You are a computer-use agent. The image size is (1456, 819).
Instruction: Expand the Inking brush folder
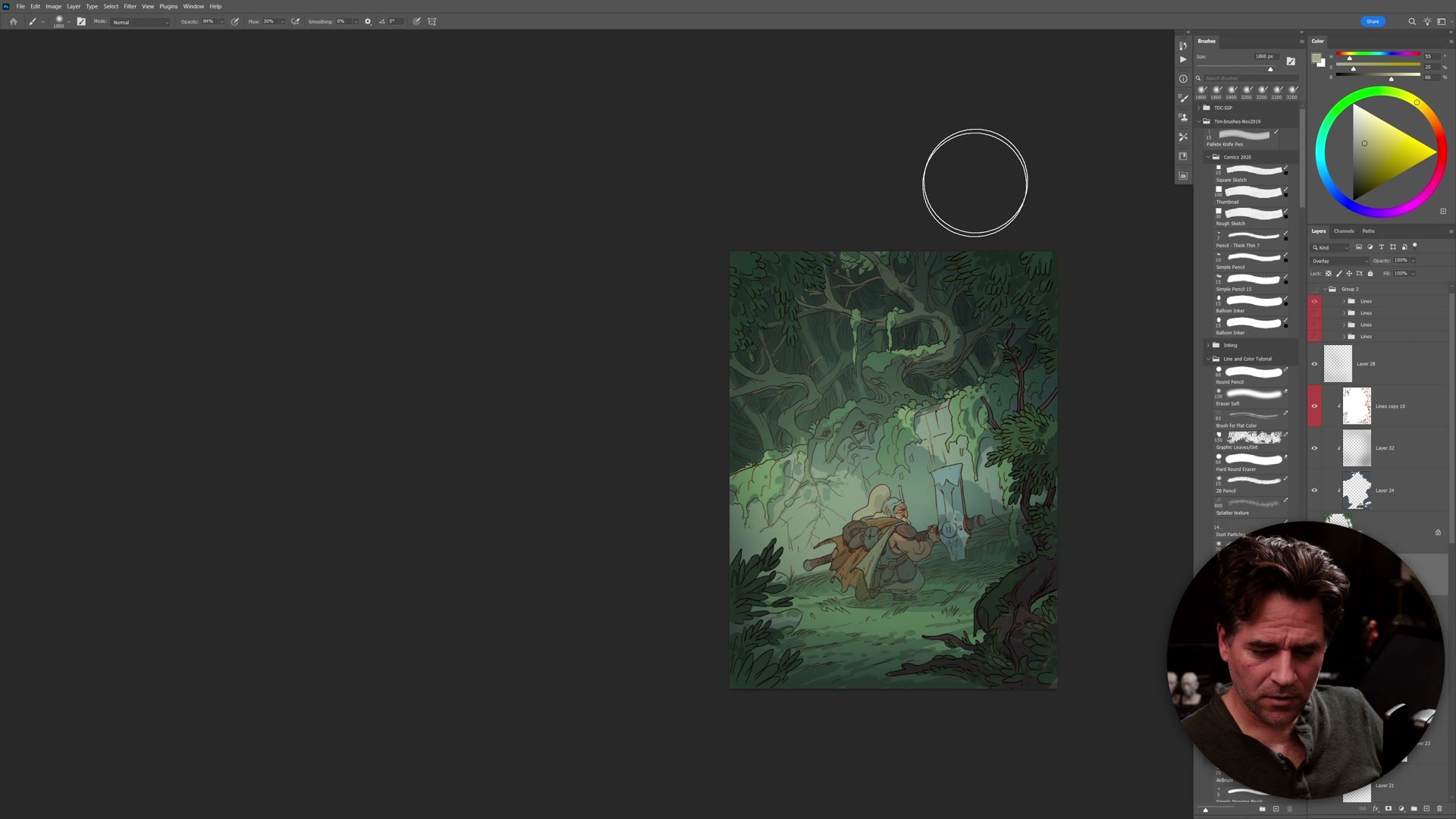click(1208, 345)
